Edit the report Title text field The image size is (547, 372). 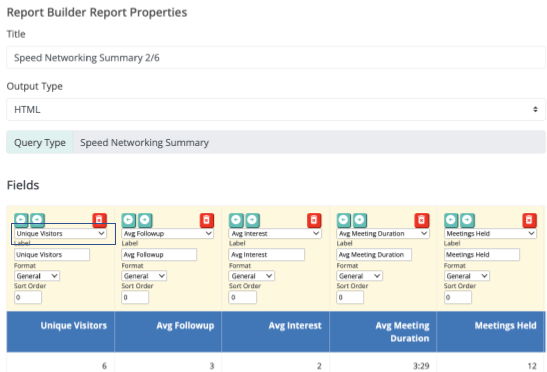coord(276,58)
